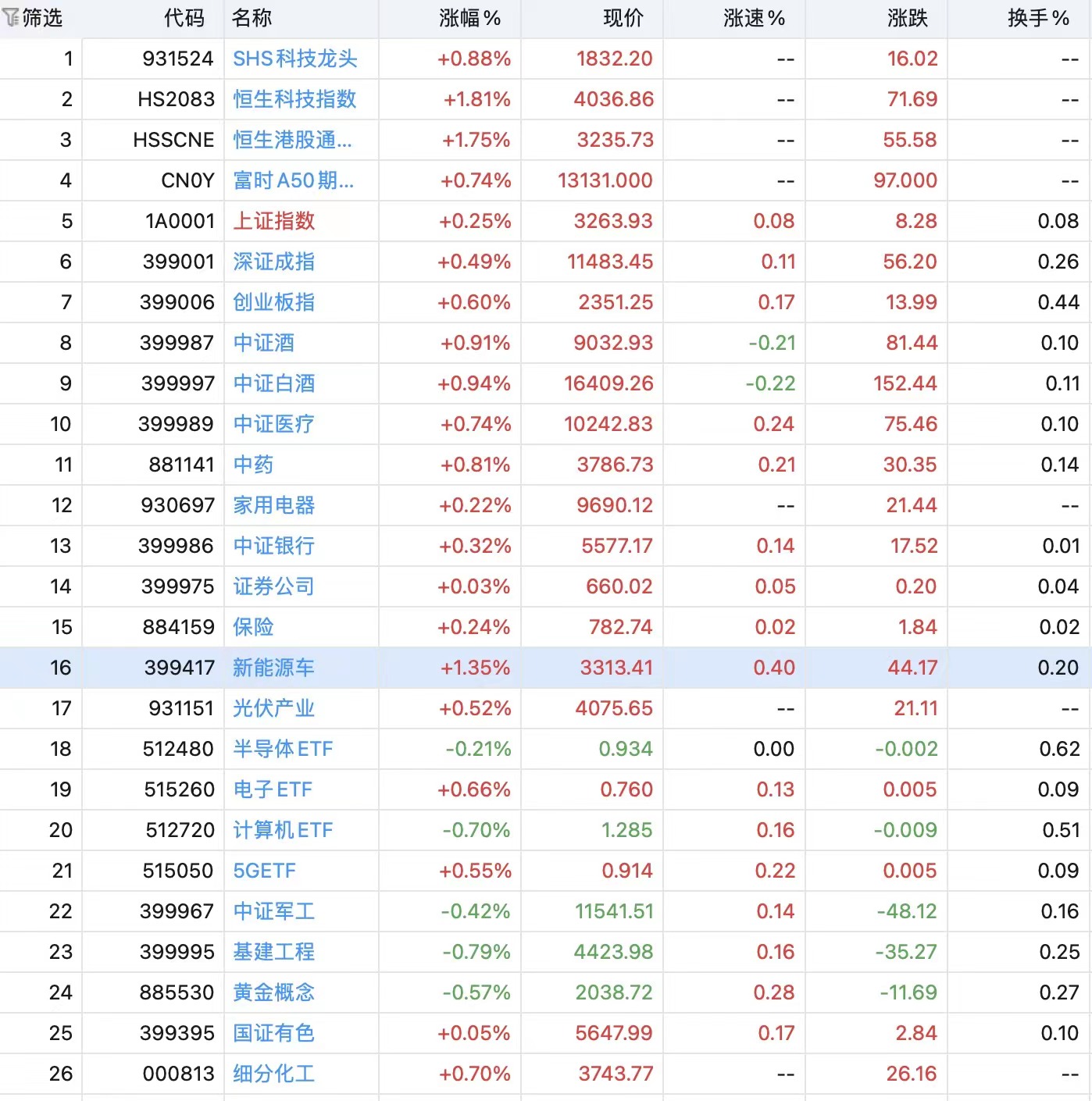Viewport: 1092px width, 1101px height.
Task: Click 涨跌 value 152.44
Action: (905, 383)
